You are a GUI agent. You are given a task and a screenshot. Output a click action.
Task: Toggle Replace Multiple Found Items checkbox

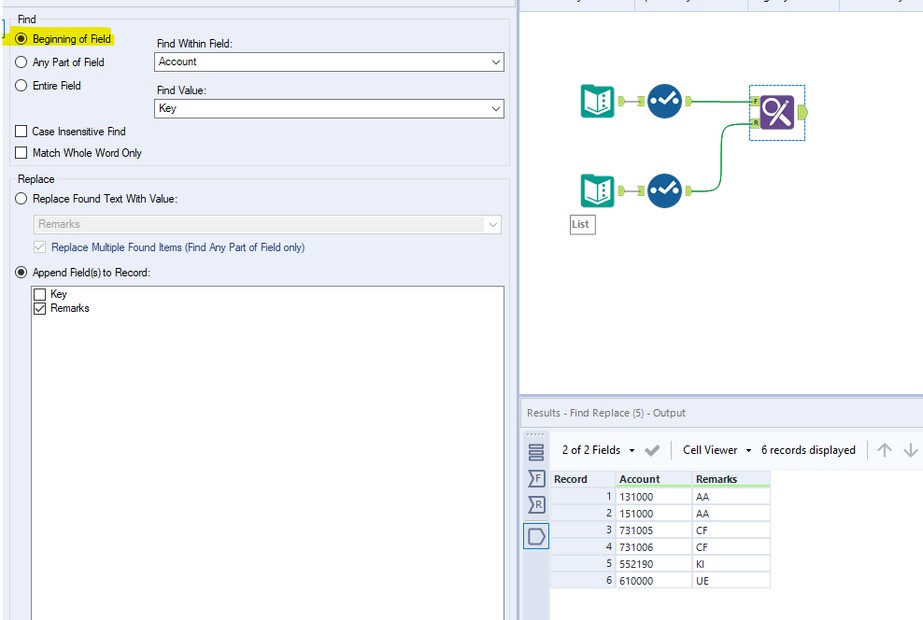click(39, 247)
